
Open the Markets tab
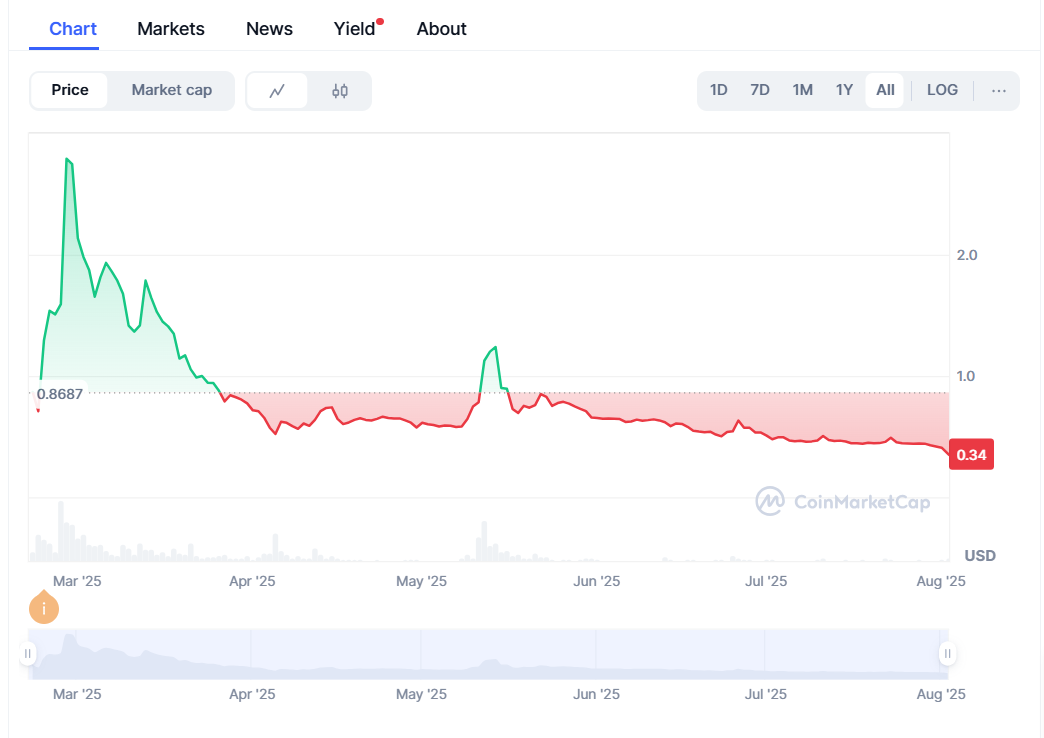171,29
